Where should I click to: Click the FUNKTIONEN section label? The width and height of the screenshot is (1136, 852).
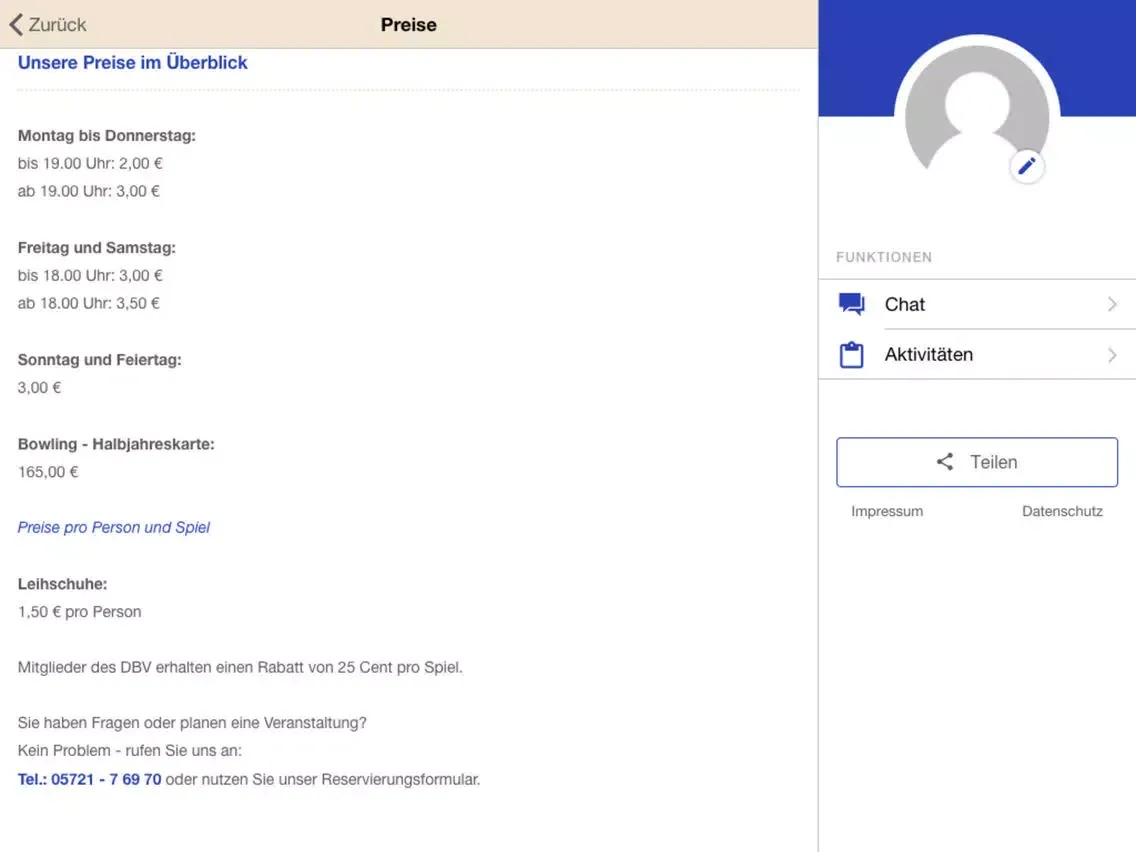884,257
